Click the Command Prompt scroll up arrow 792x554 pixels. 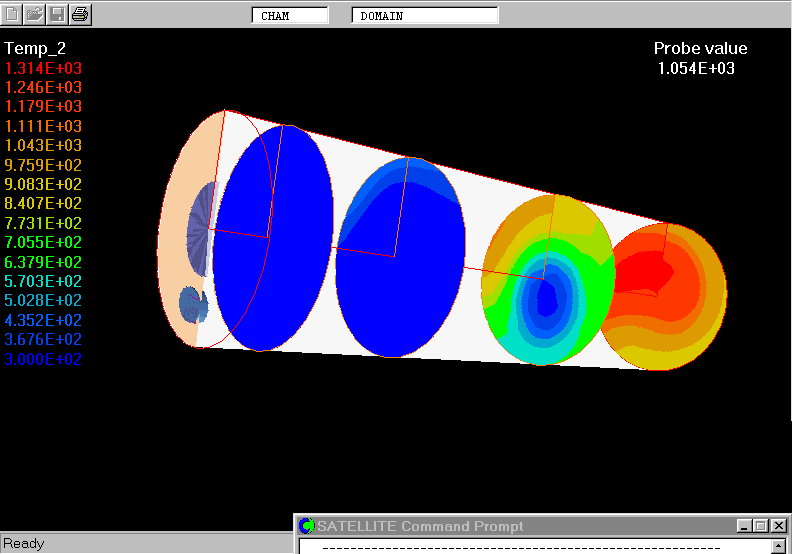click(780, 546)
